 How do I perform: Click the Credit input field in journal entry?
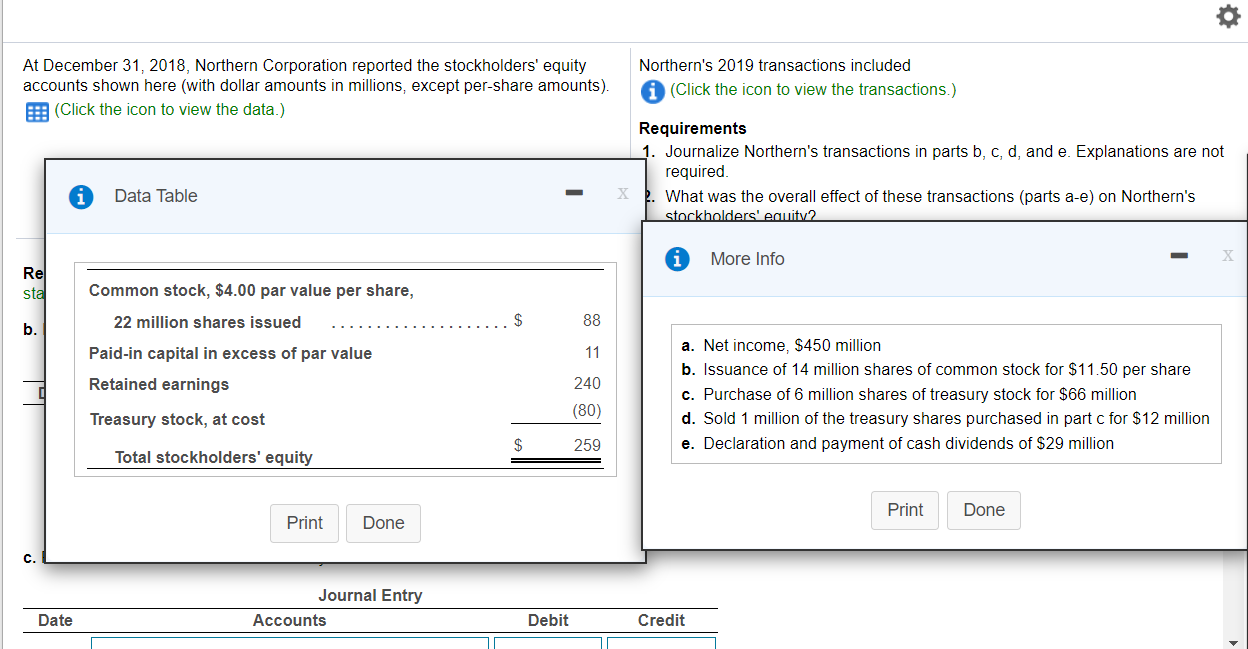tap(662, 643)
